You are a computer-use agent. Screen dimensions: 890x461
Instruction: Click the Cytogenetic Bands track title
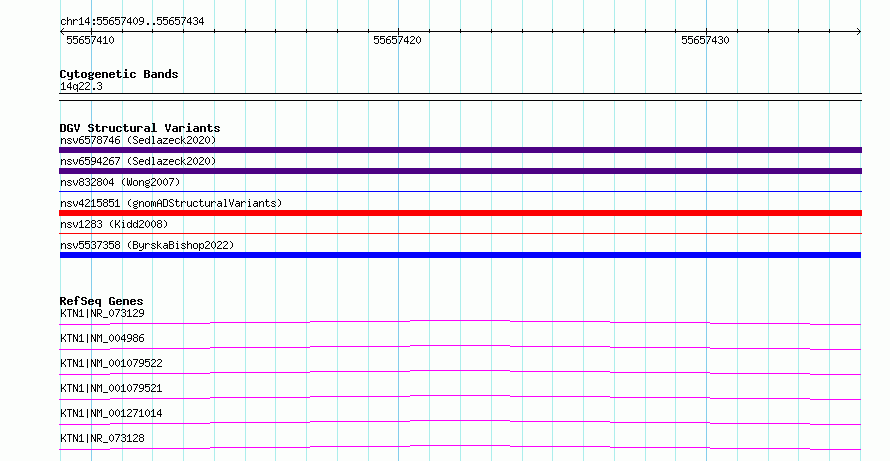[x=119, y=74]
